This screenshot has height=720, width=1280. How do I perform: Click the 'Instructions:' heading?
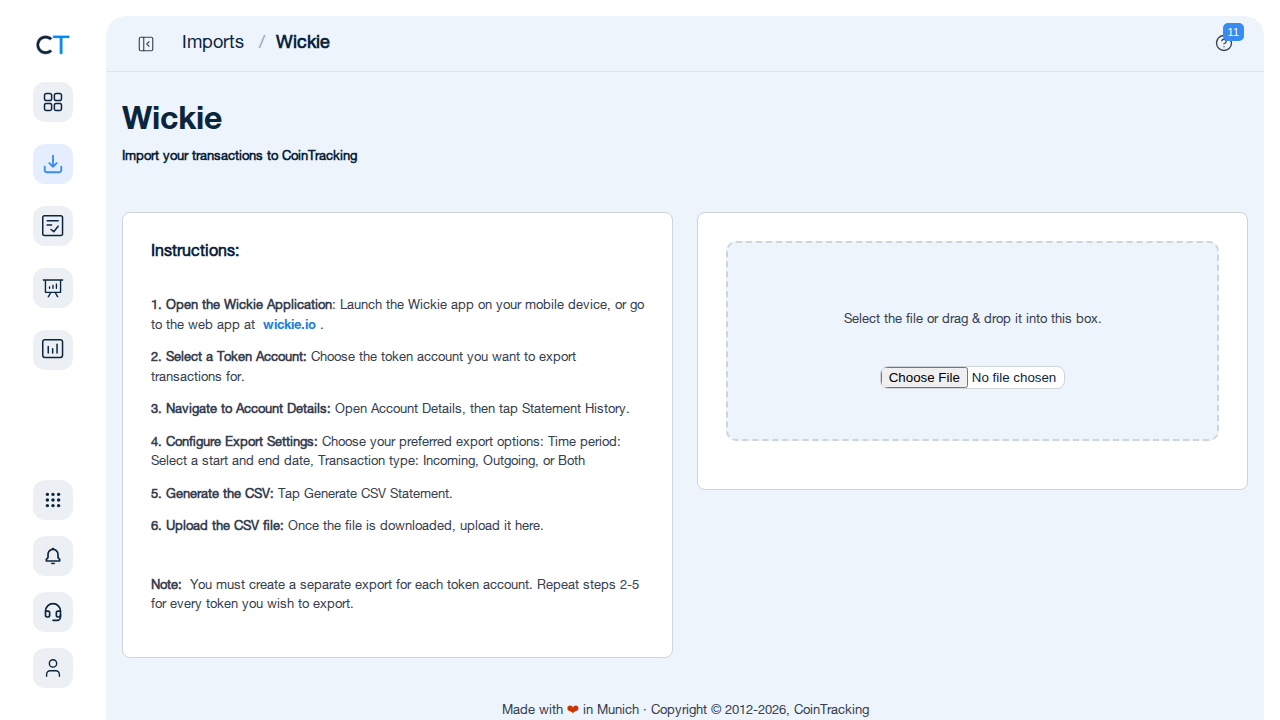point(195,251)
